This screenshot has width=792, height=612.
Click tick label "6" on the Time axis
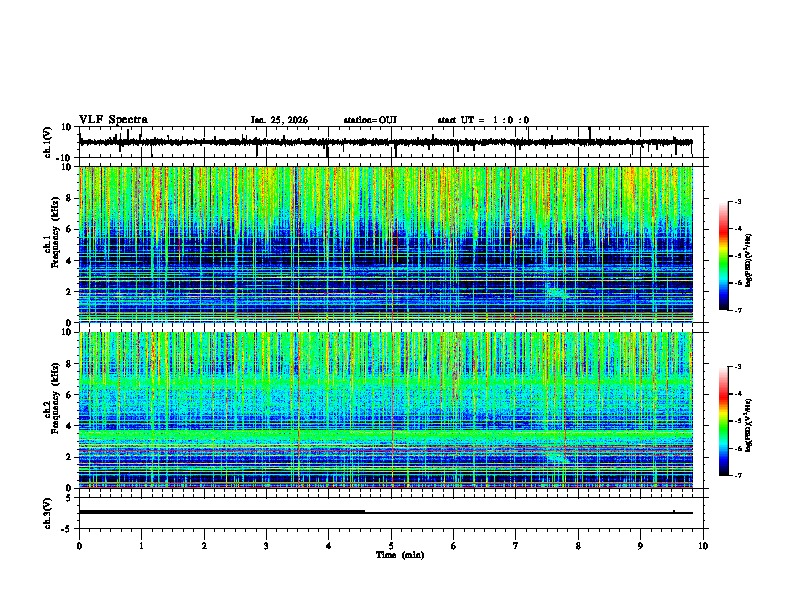pos(454,546)
